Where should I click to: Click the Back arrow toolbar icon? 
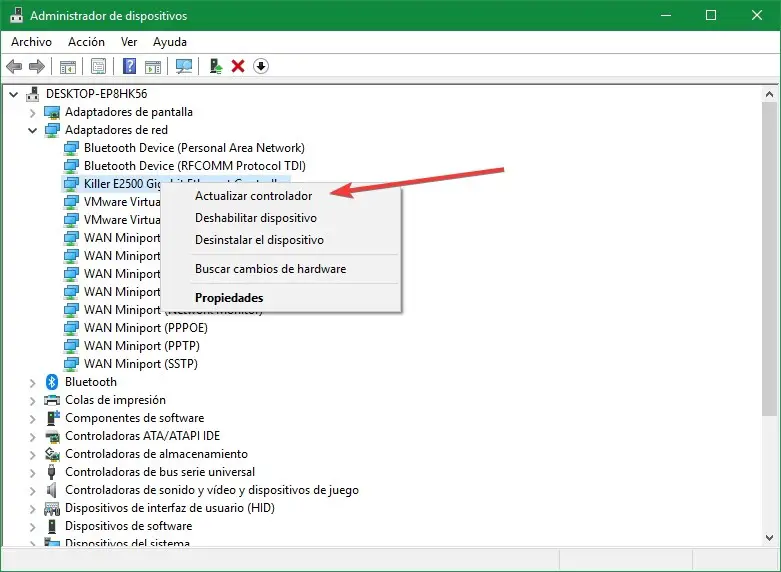[x=14, y=66]
